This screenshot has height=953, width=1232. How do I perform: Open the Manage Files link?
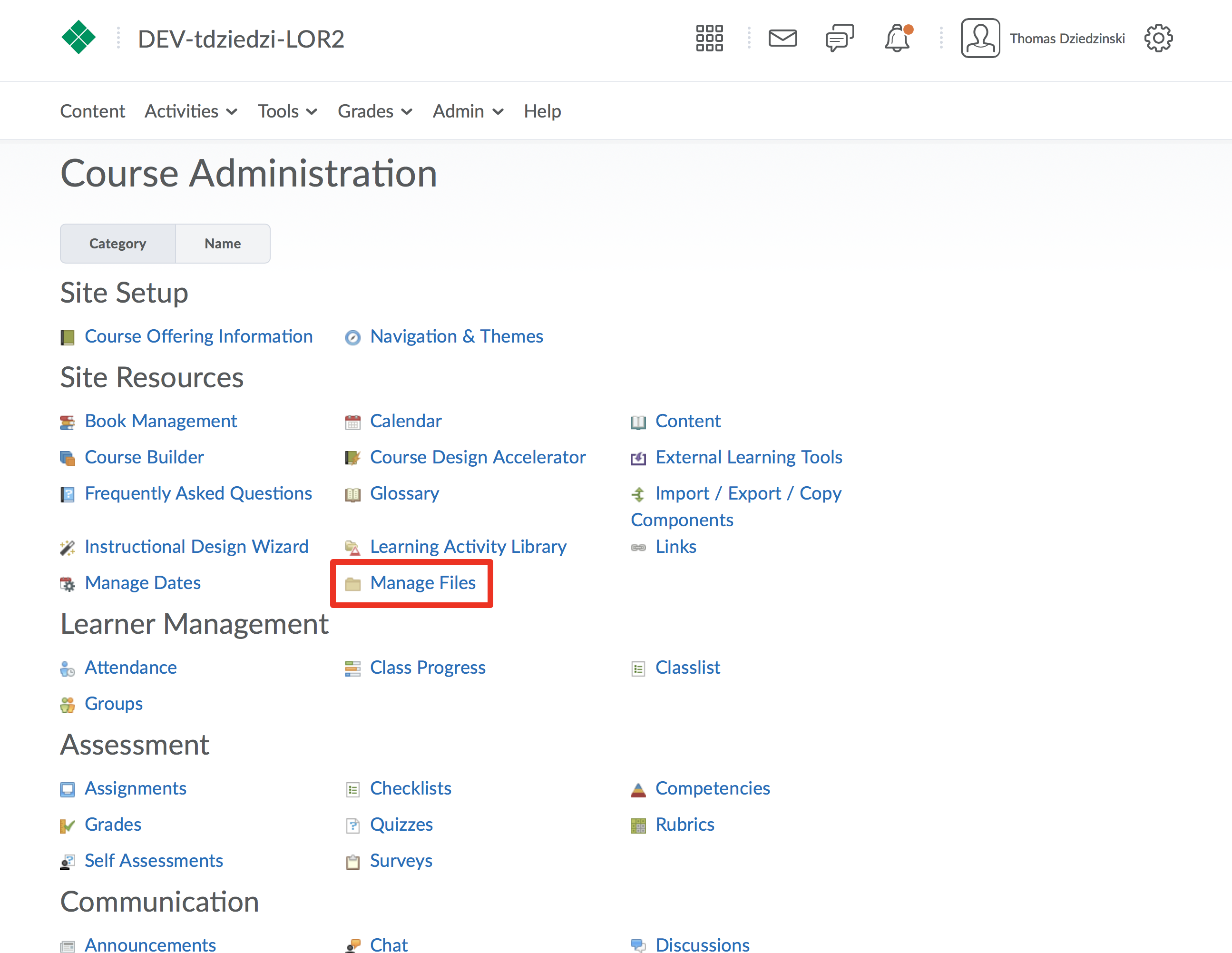[x=422, y=582]
